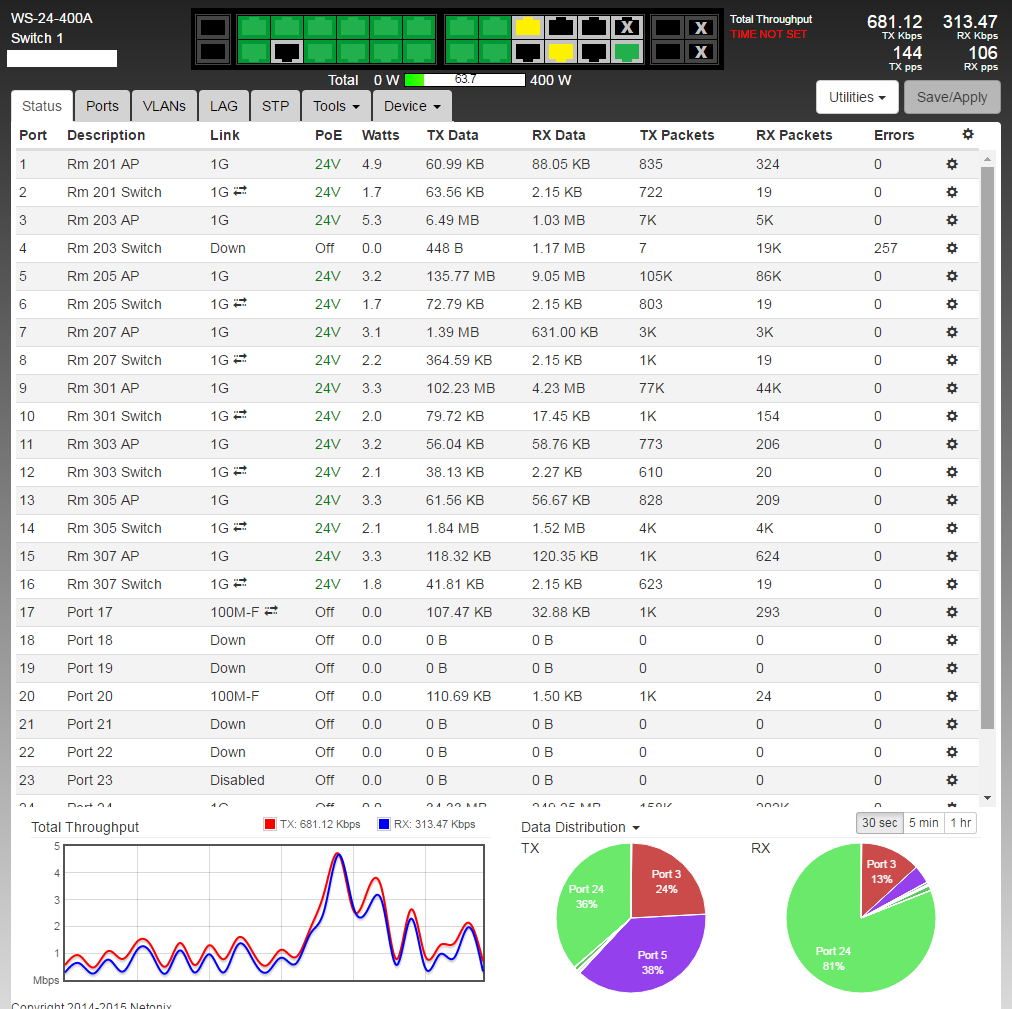Image resolution: width=1012 pixels, height=1009 pixels.
Task: Set the time range to 1 hr
Action: coord(960,823)
